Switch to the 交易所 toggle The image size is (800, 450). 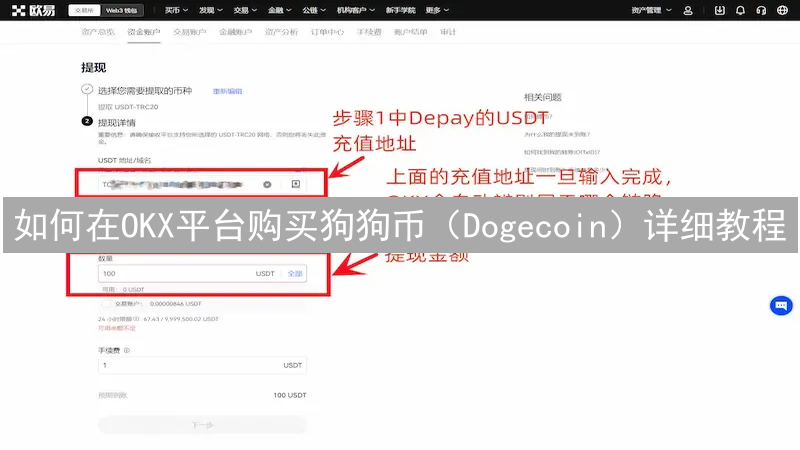pos(84,10)
